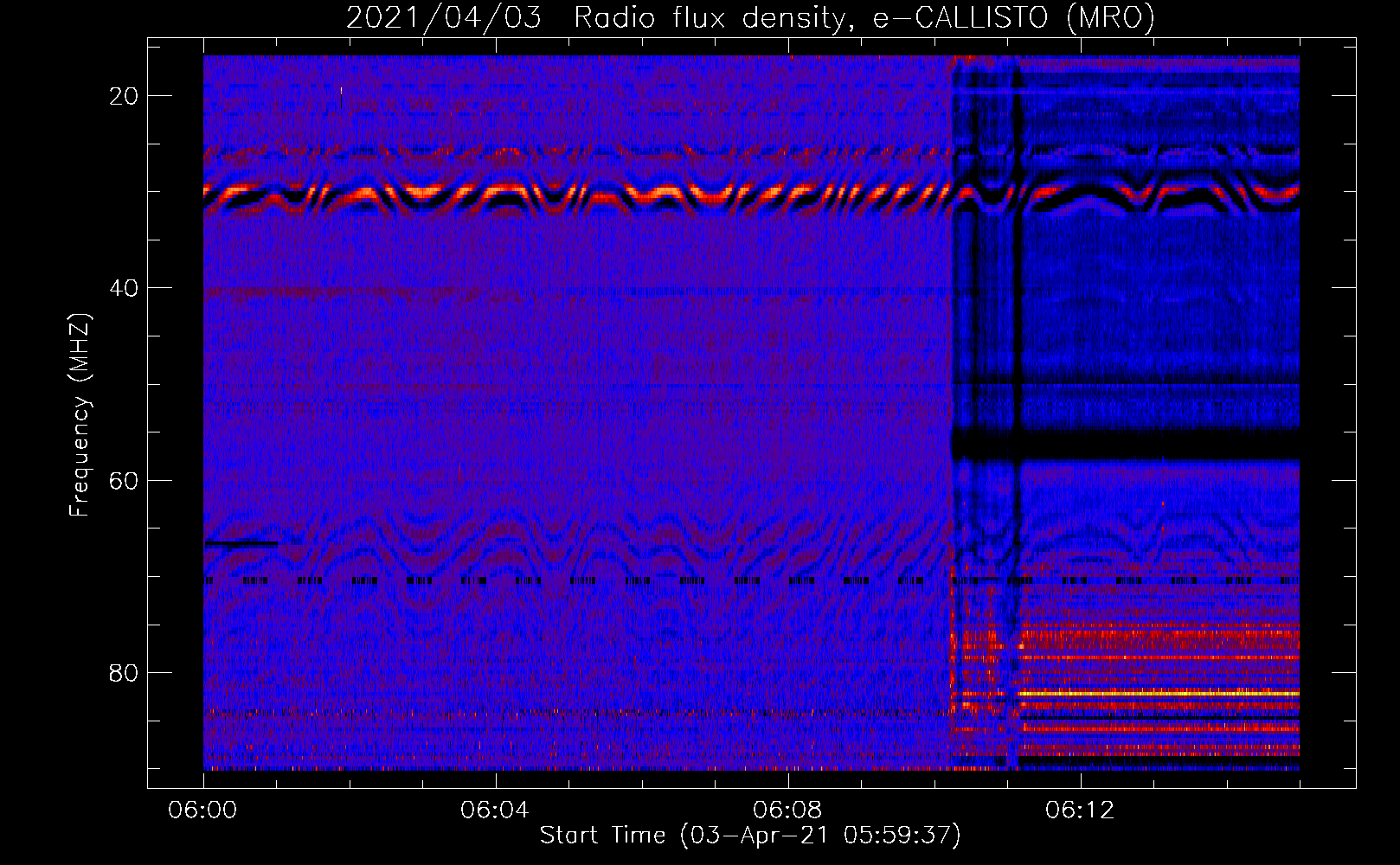Viewport: 1400px width, 865px height.
Task: Click the '06:04' time tick label
Action: coord(496,811)
